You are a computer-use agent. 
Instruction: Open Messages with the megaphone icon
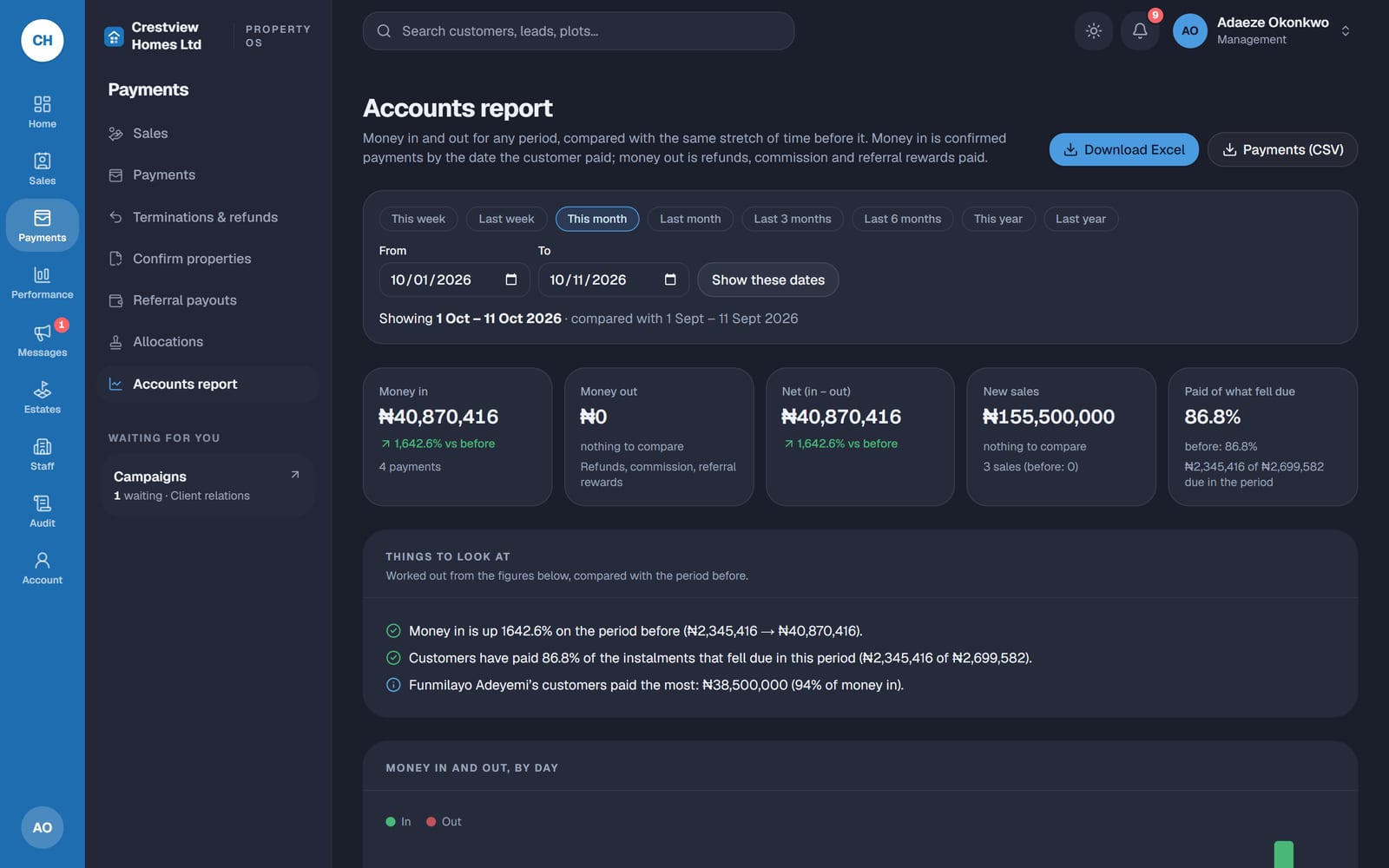click(x=42, y=340)
